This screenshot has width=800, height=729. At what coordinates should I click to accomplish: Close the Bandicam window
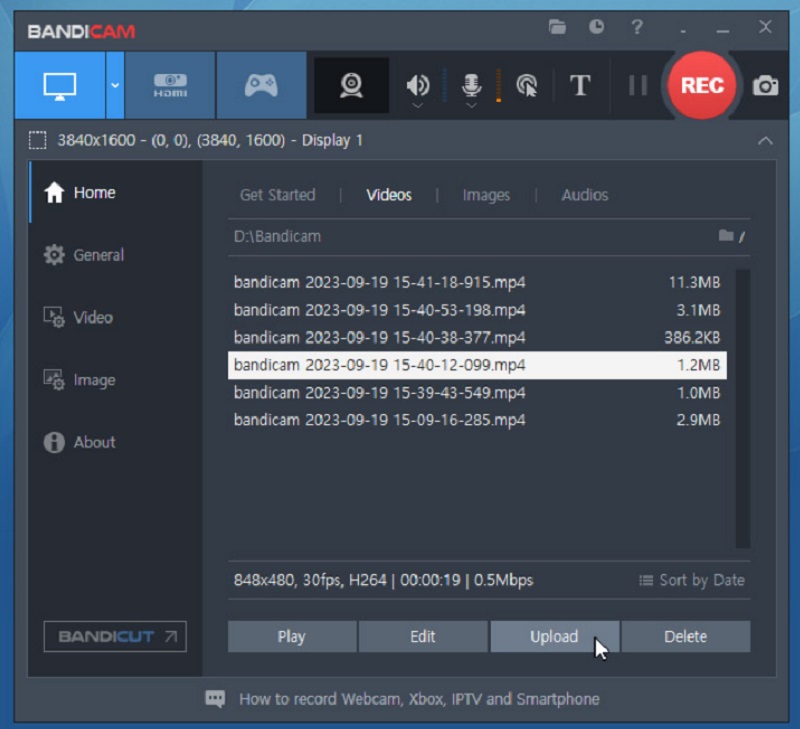click(765, 27)
